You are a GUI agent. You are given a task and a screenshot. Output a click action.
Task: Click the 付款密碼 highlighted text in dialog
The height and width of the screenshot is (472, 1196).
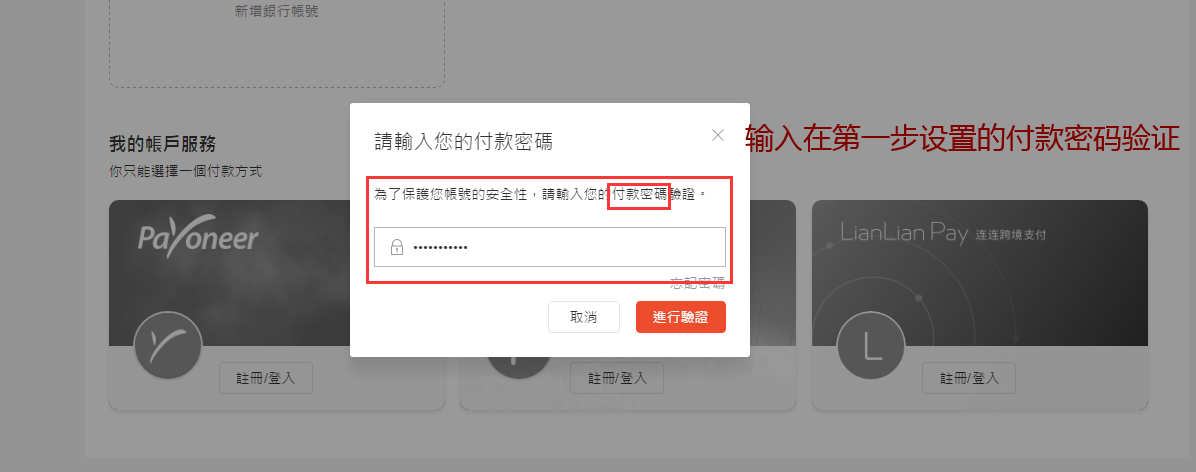(x=639, y=194)
